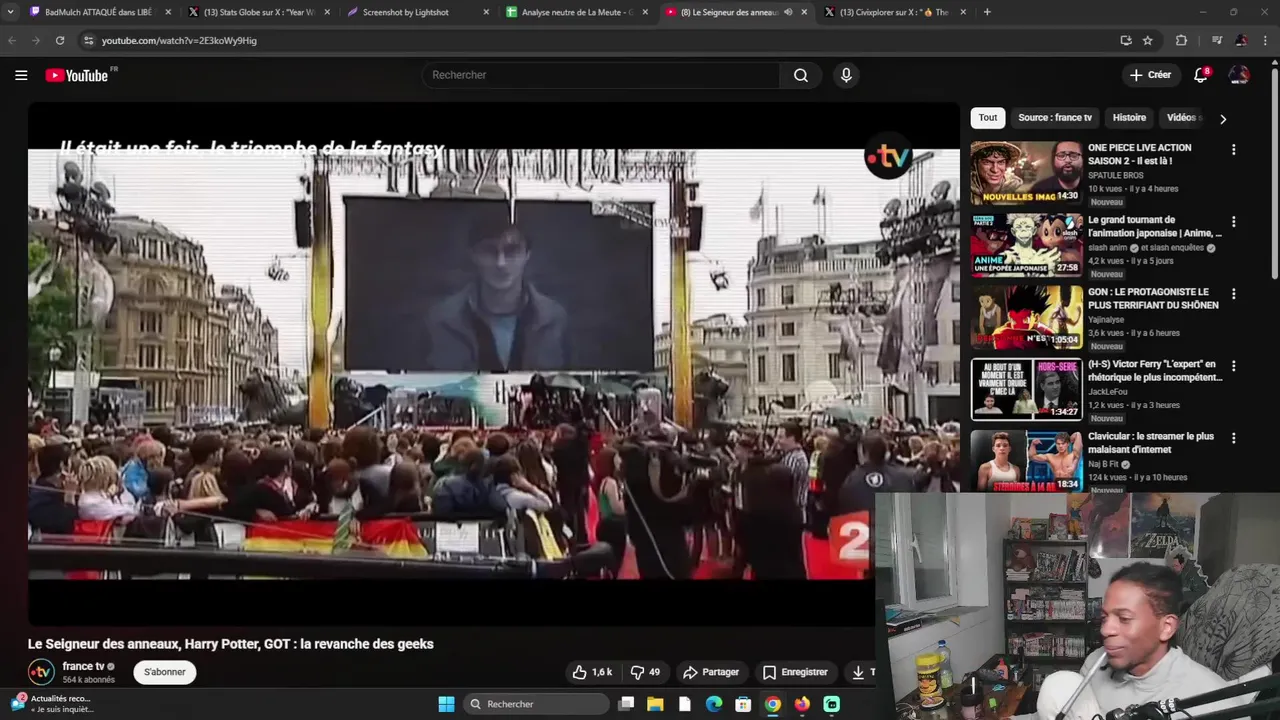Open GON protagoniste terrifiant thumbnail
This screenshot has height=720, width=1280.
click(x=1026, y=317)
